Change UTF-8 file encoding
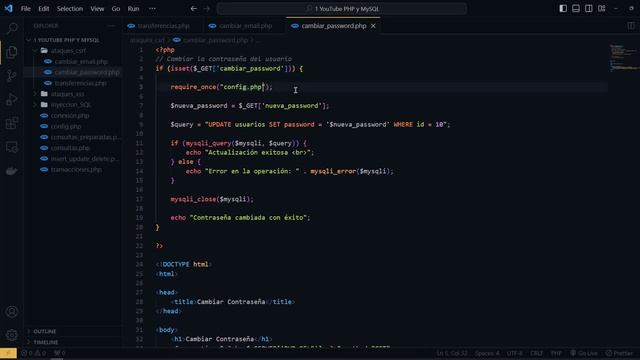This screenshot has width=640, height=360. 514,353
